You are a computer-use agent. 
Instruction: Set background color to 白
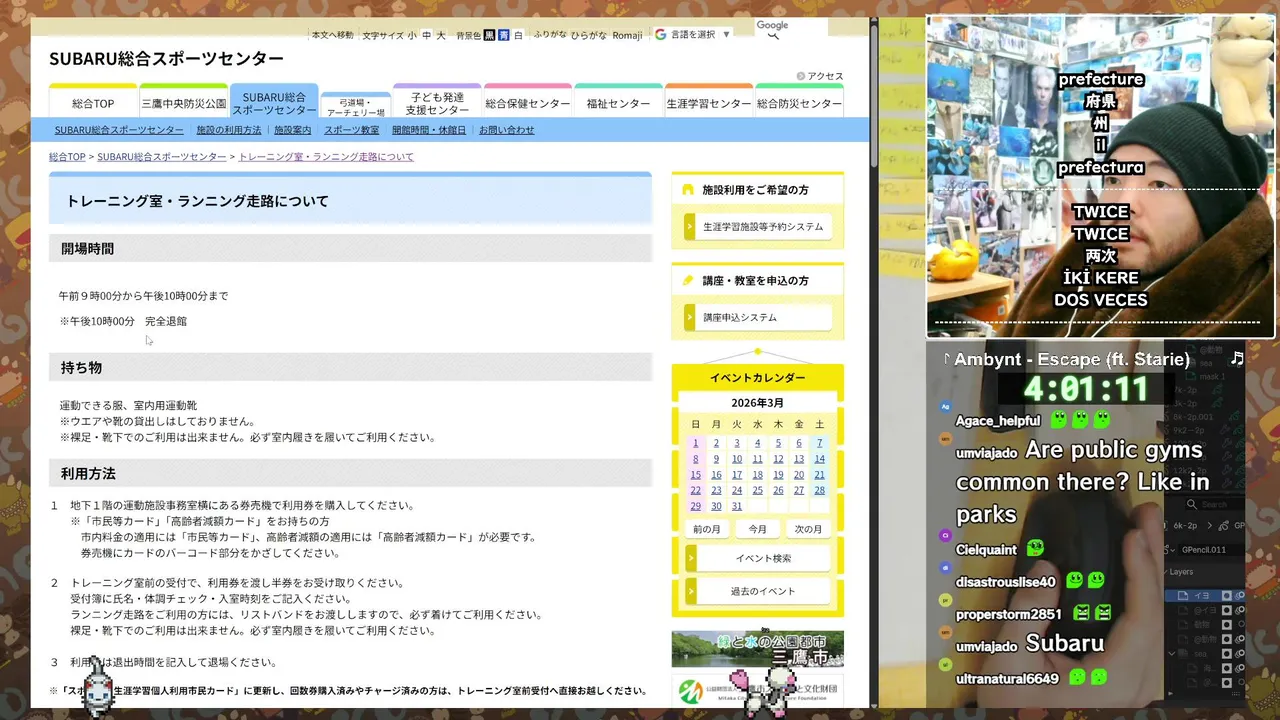(x=518, y=35)
